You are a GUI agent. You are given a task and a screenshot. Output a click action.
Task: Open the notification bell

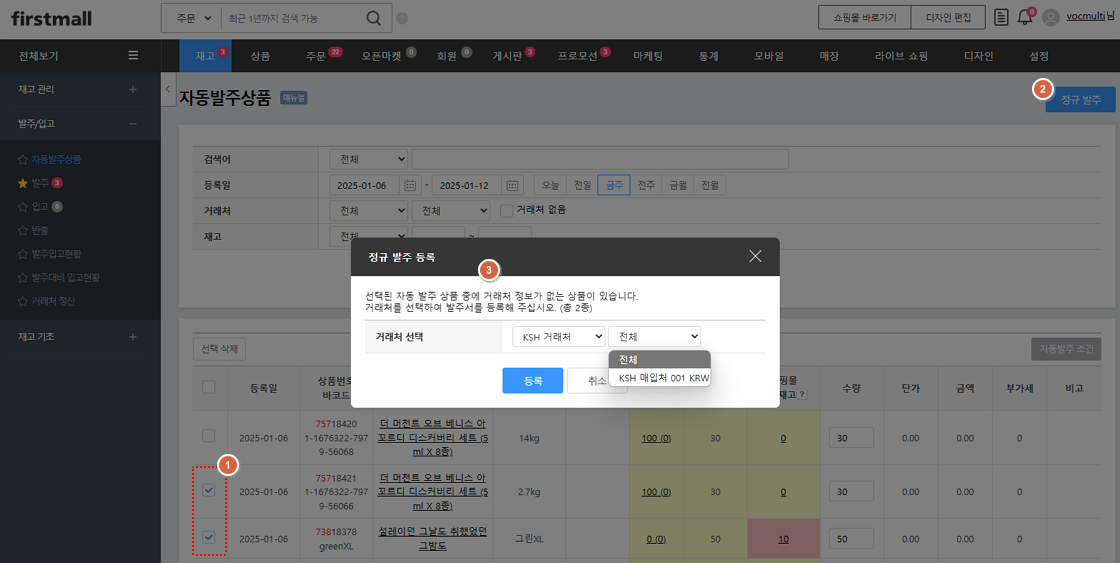[x=1024, y=17]
